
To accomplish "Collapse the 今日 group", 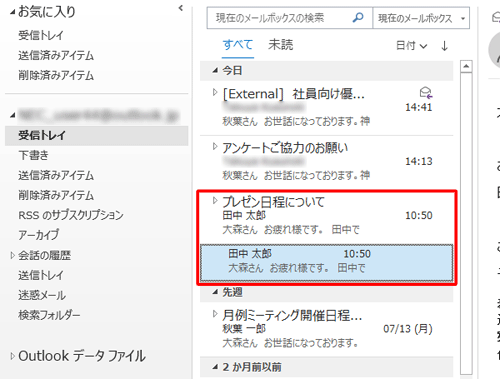I will pos(215,70).
